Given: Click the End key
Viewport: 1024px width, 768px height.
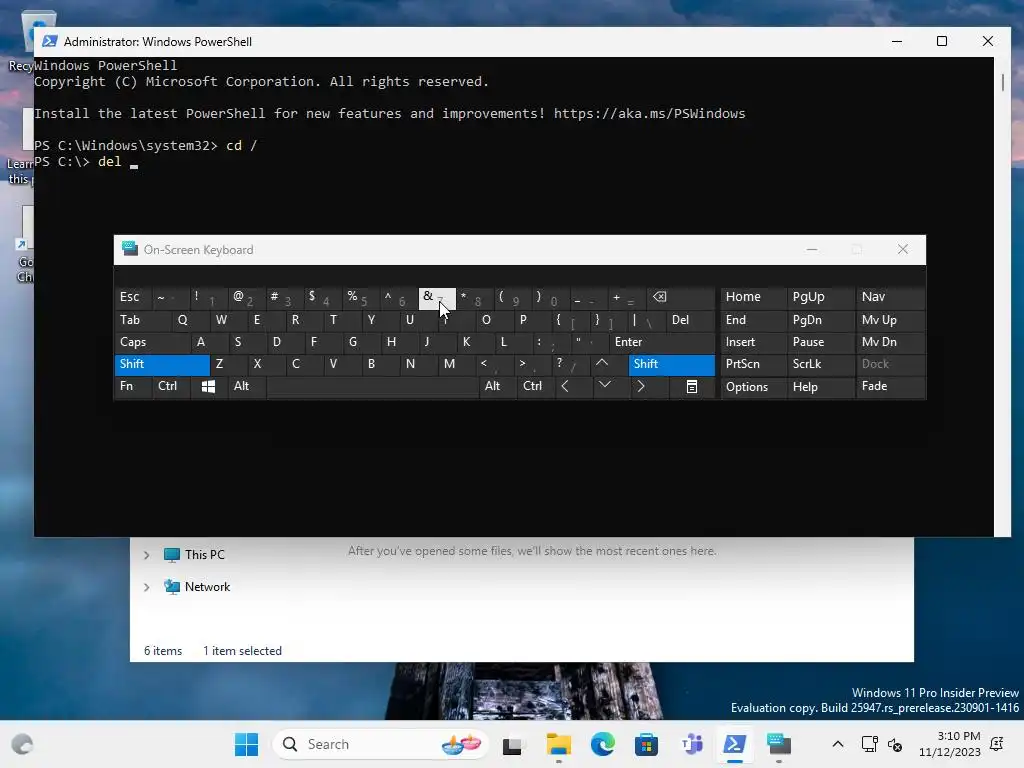Looking at the screenshot, I should 753,320.
